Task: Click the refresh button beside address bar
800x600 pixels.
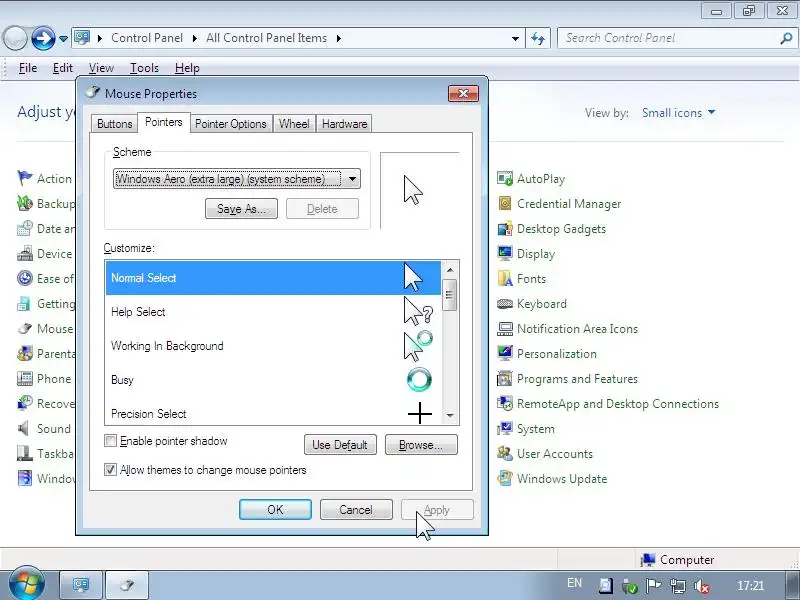Action: [x=538, y=38]
